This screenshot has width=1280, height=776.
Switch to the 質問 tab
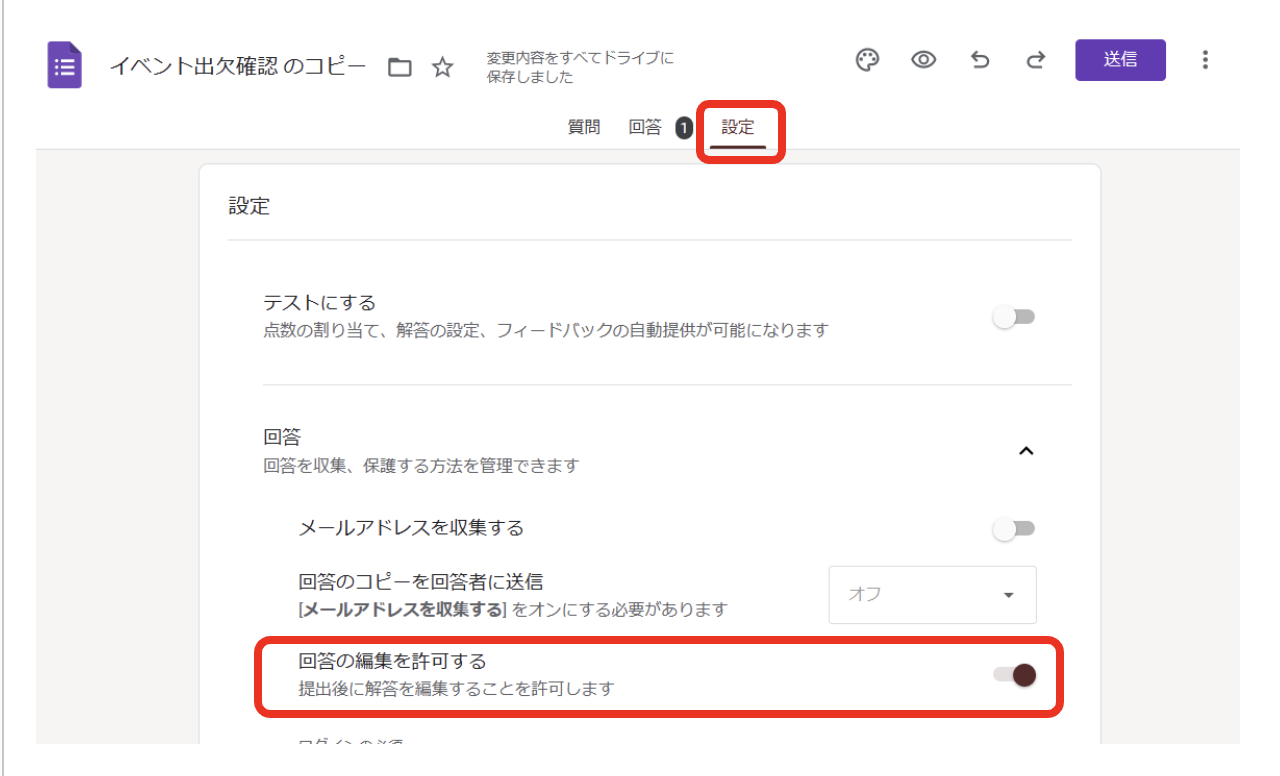[584, 127]
